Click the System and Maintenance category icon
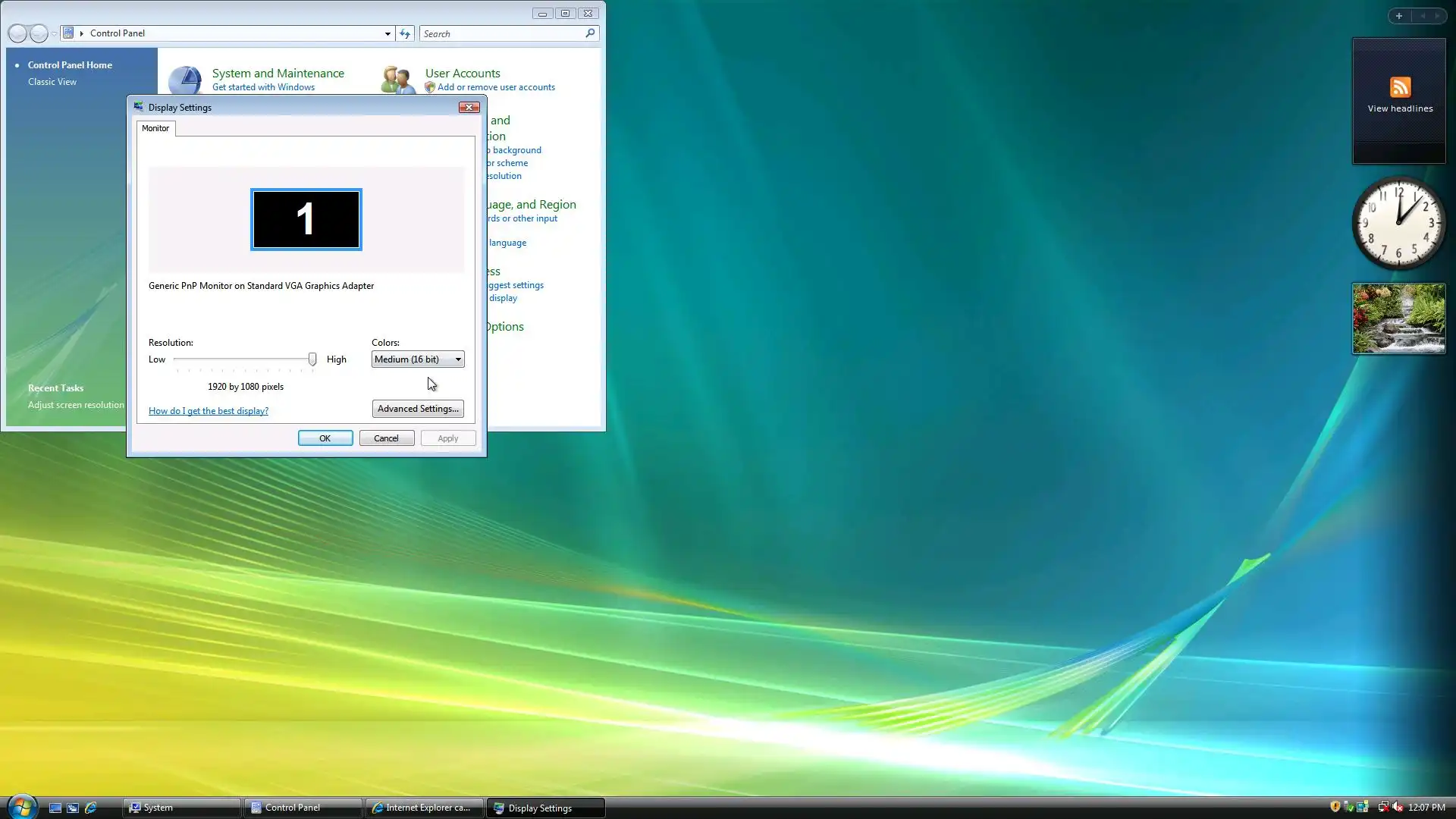The height and width of the screenshot is (819, 1456). coord(184,80)
